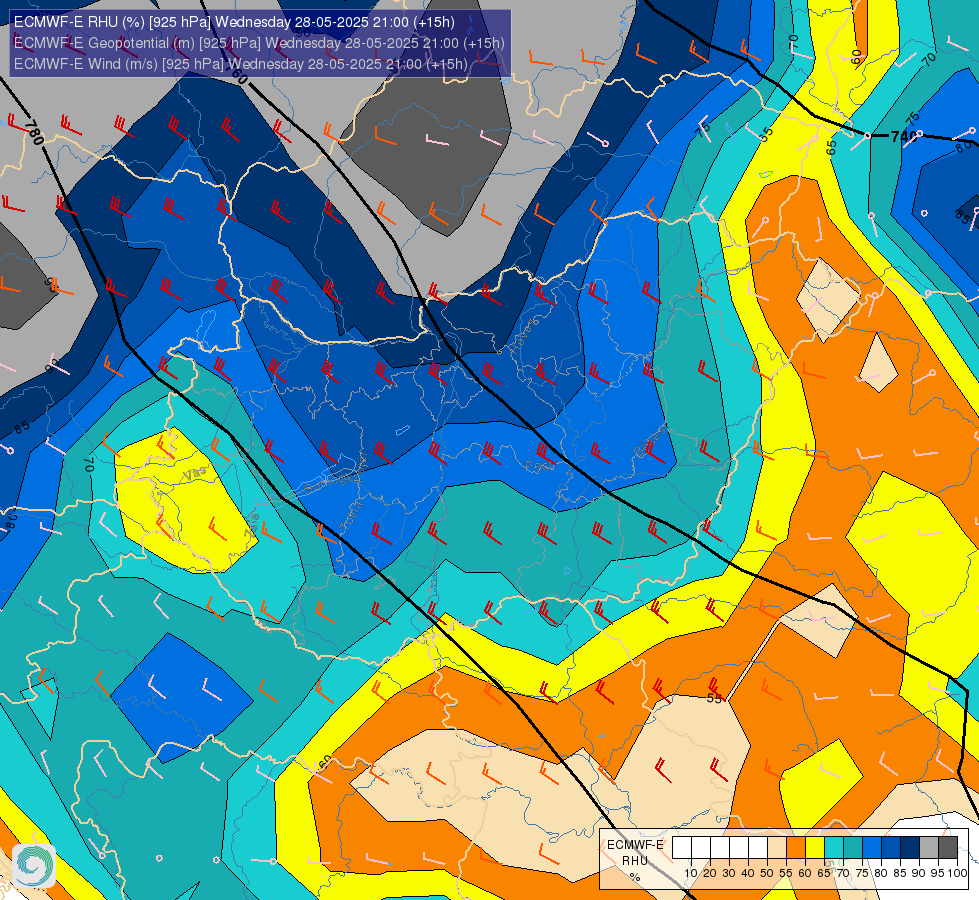This screenshot has width=979, height=900.
Task: Click the 'Vas' region label on map
Action: pos(195,474)
